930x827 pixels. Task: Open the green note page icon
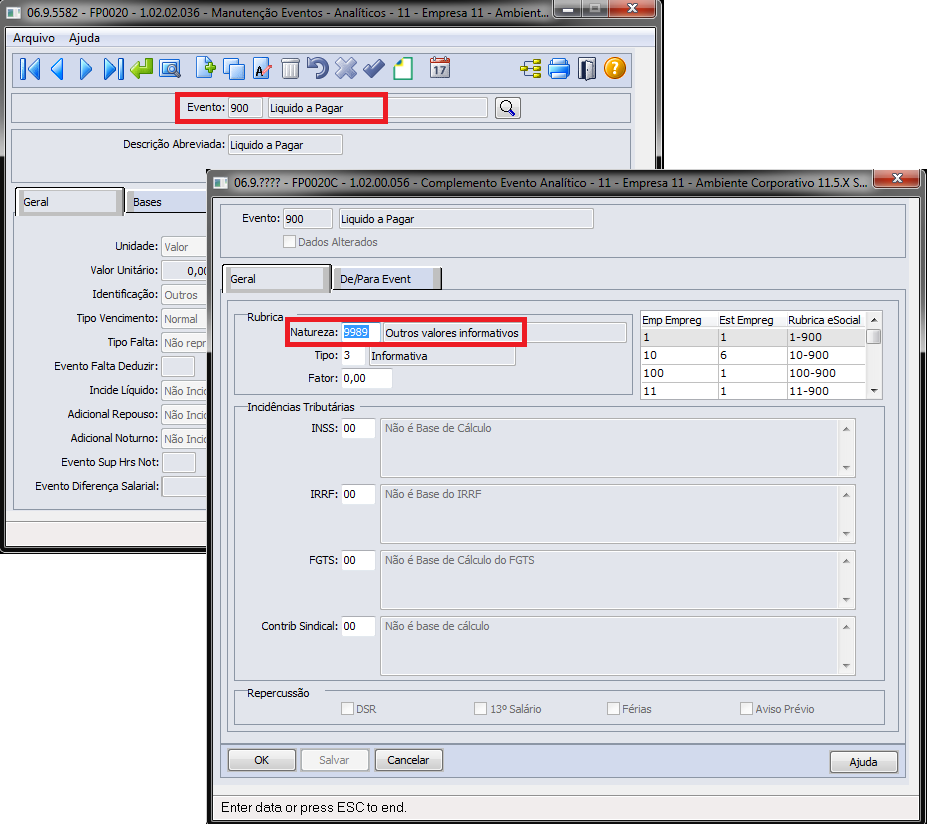pyautogui.click(x=403, y=69)
